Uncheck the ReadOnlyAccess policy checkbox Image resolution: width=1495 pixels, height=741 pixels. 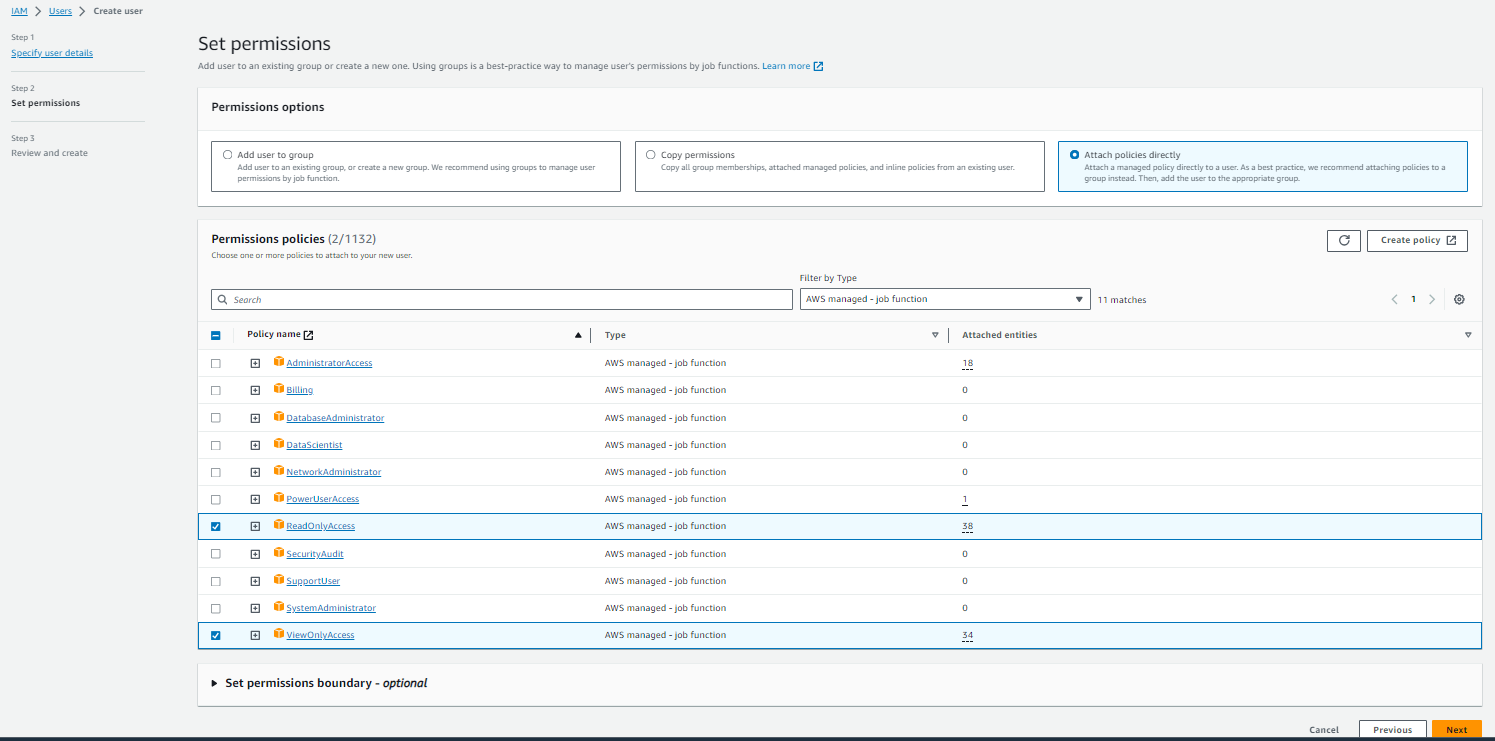click(216, 527)
